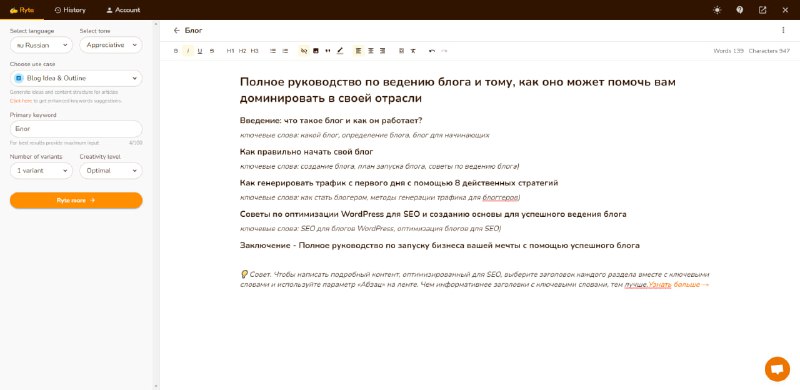
Task: Click the Ryte more button
Action: (76, 201)
